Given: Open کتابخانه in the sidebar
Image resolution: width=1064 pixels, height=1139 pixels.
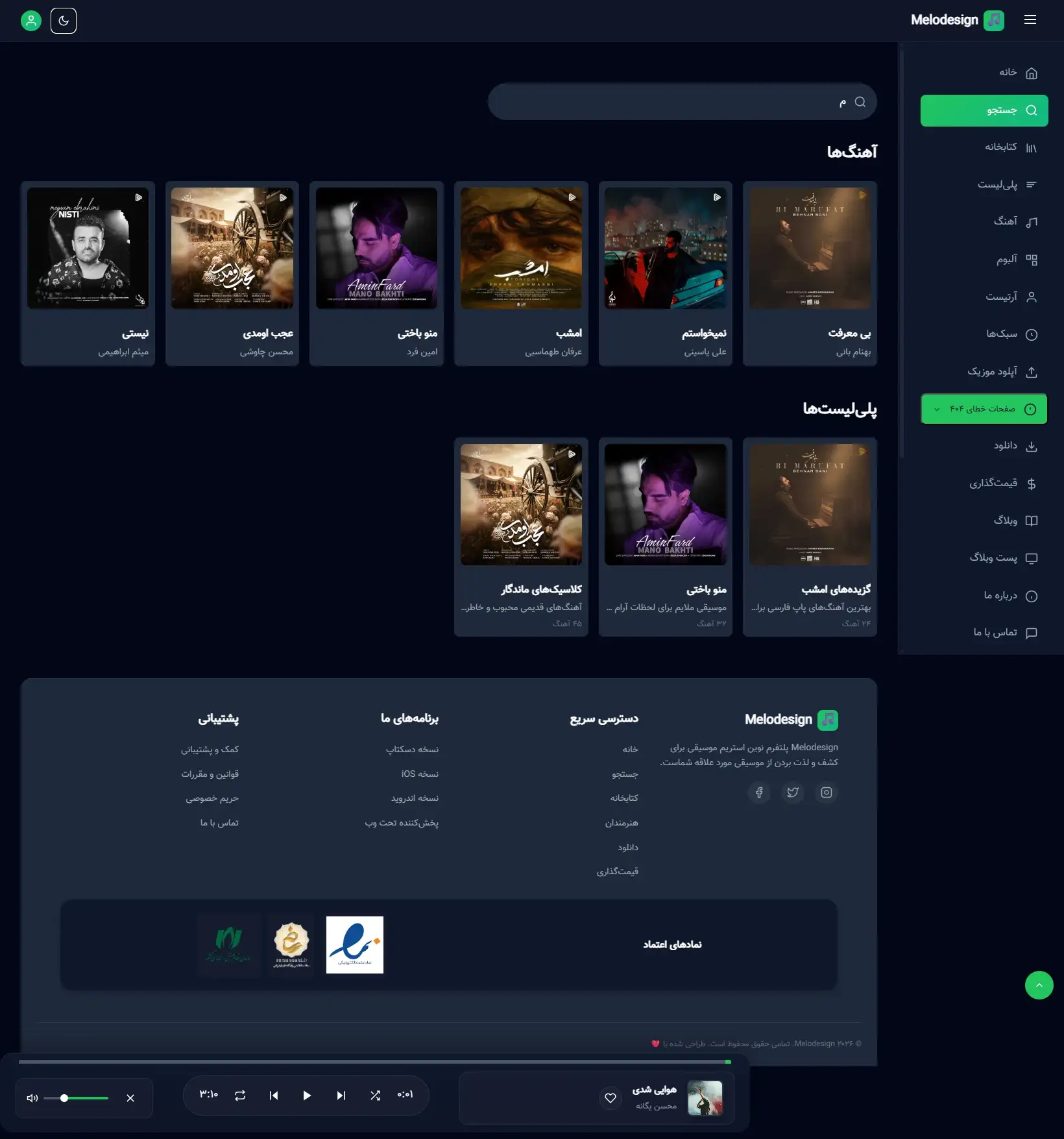Looking at the screenshot, I should click(984, 147).
